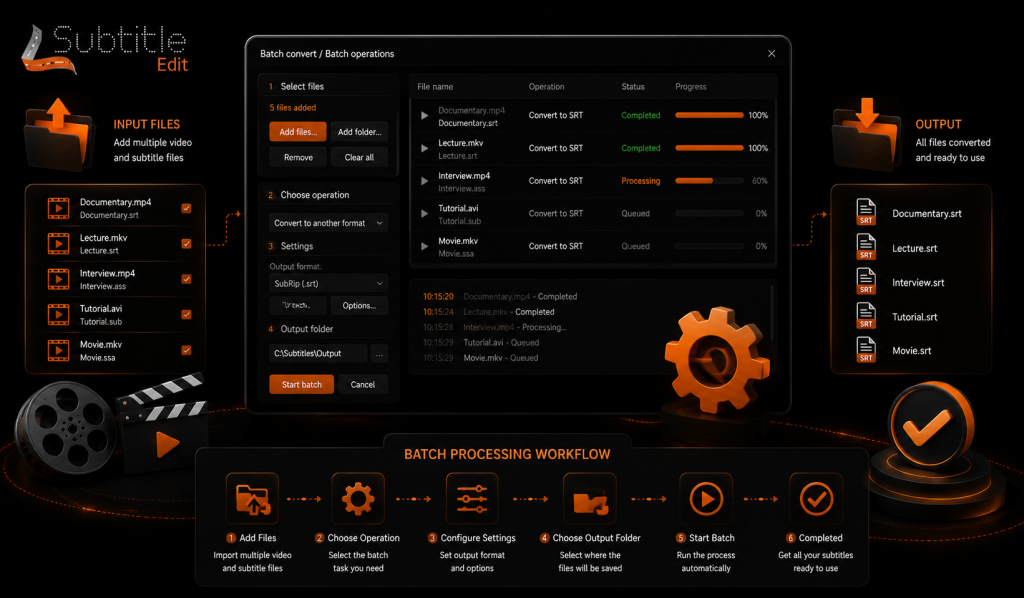This screenshot has height=598, width=1024.
Task: Uncheck the Movie.mkv input file checkbox
Action: [186, 351]
